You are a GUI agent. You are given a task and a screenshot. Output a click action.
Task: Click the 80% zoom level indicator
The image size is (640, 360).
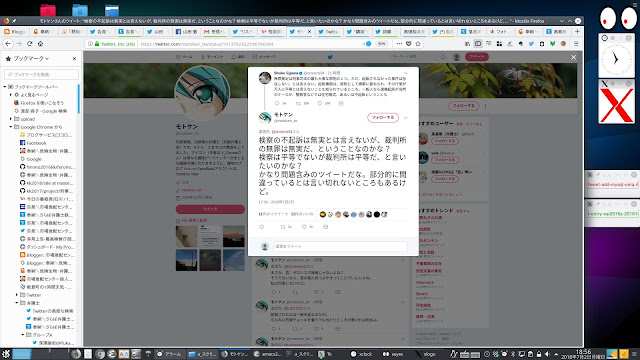[x=381, y=44]
